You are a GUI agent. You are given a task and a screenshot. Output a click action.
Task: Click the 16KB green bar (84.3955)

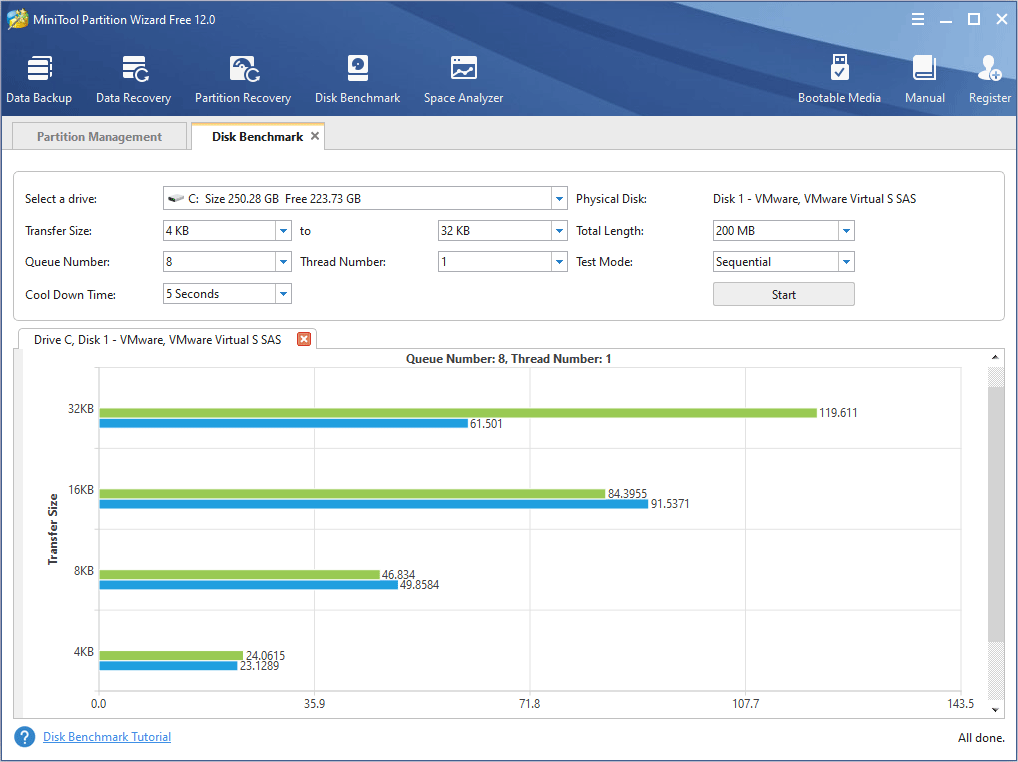pyautogui.click(x=353, y=494)
